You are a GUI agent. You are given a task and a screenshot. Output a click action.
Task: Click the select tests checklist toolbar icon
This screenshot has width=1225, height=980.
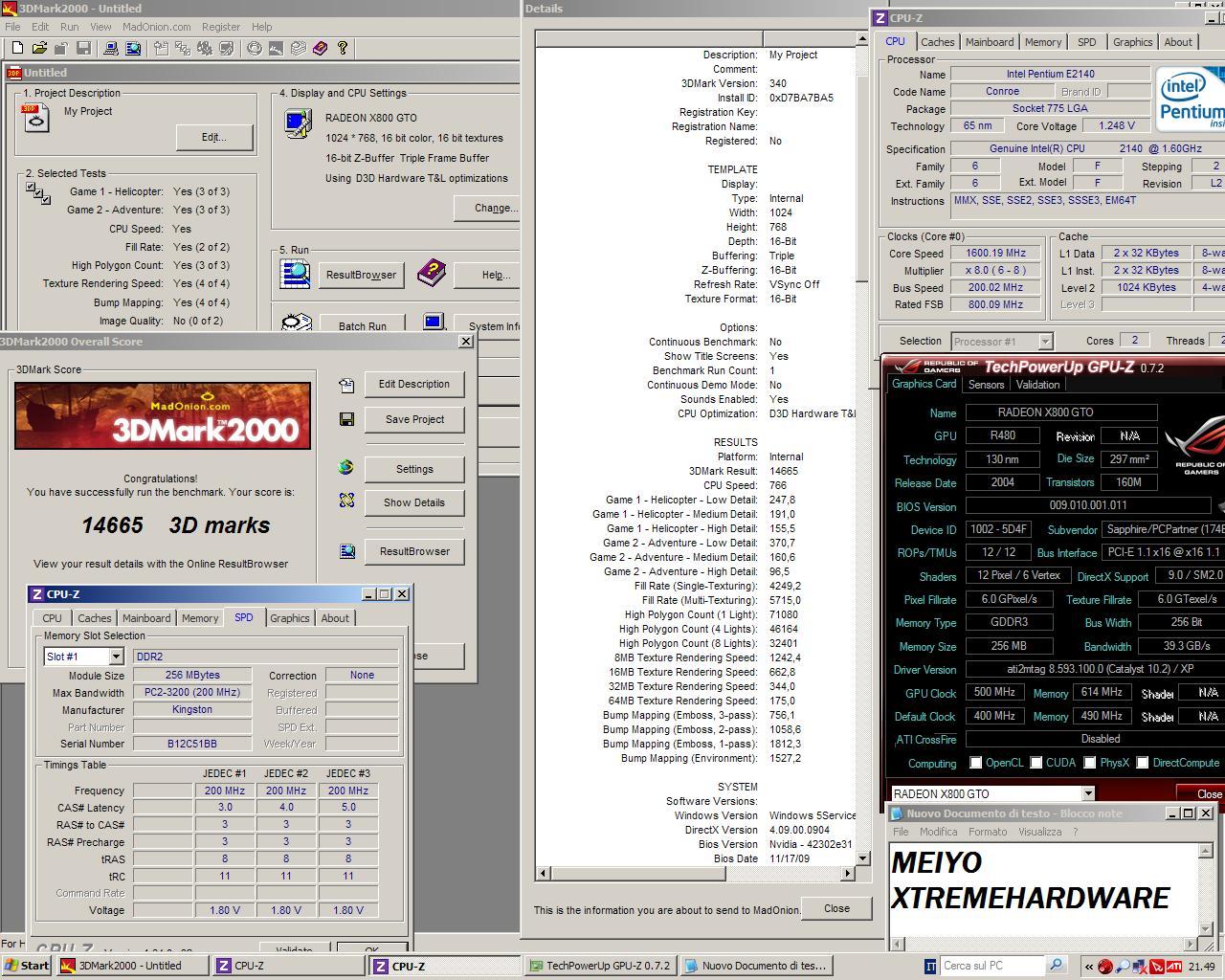(x=183, y=48)
